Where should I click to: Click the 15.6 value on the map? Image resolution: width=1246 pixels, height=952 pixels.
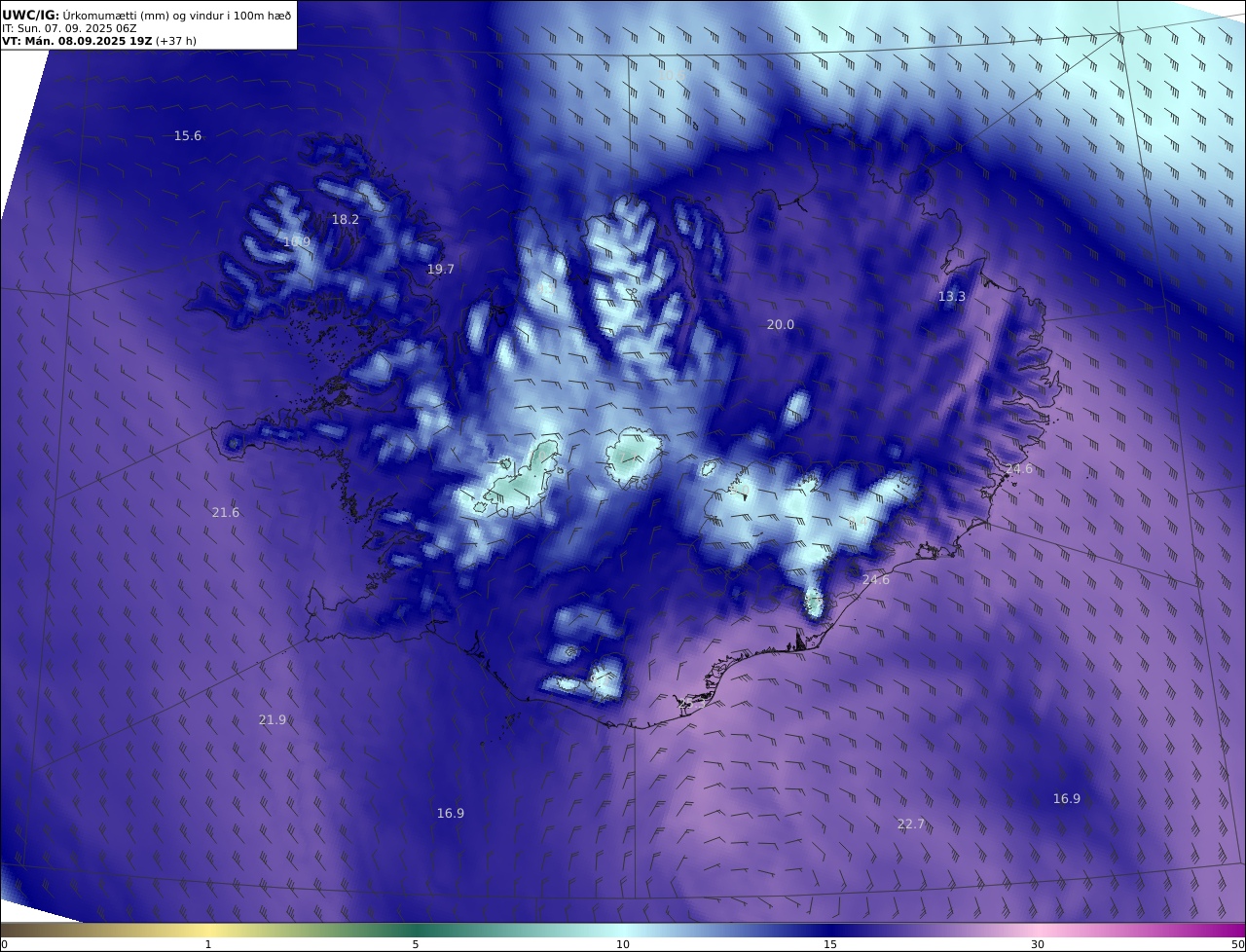188,136
